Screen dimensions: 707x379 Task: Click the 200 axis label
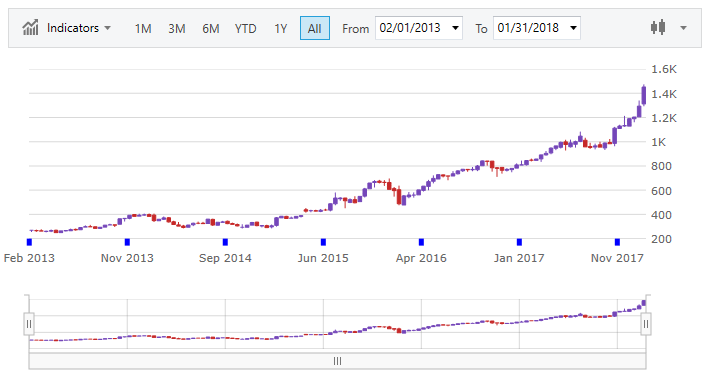click(x=661, y=239)
